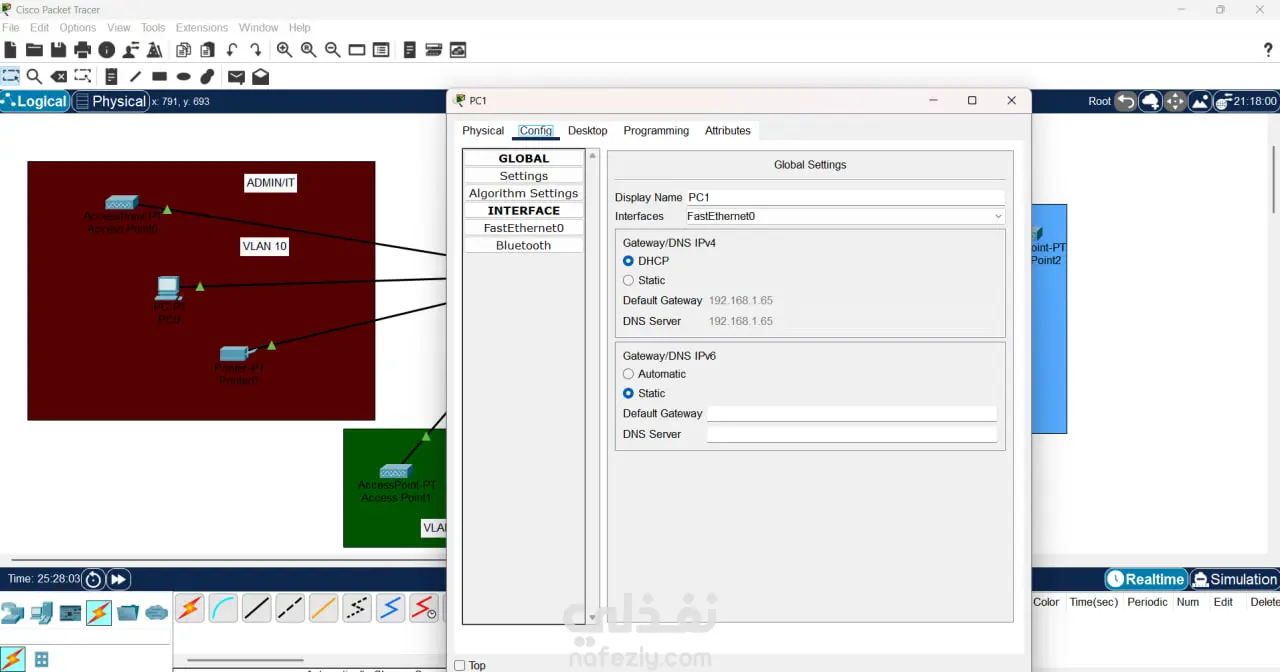
Task: Add a Complex PDU with the open envelope
Action: tap(260, 76)
